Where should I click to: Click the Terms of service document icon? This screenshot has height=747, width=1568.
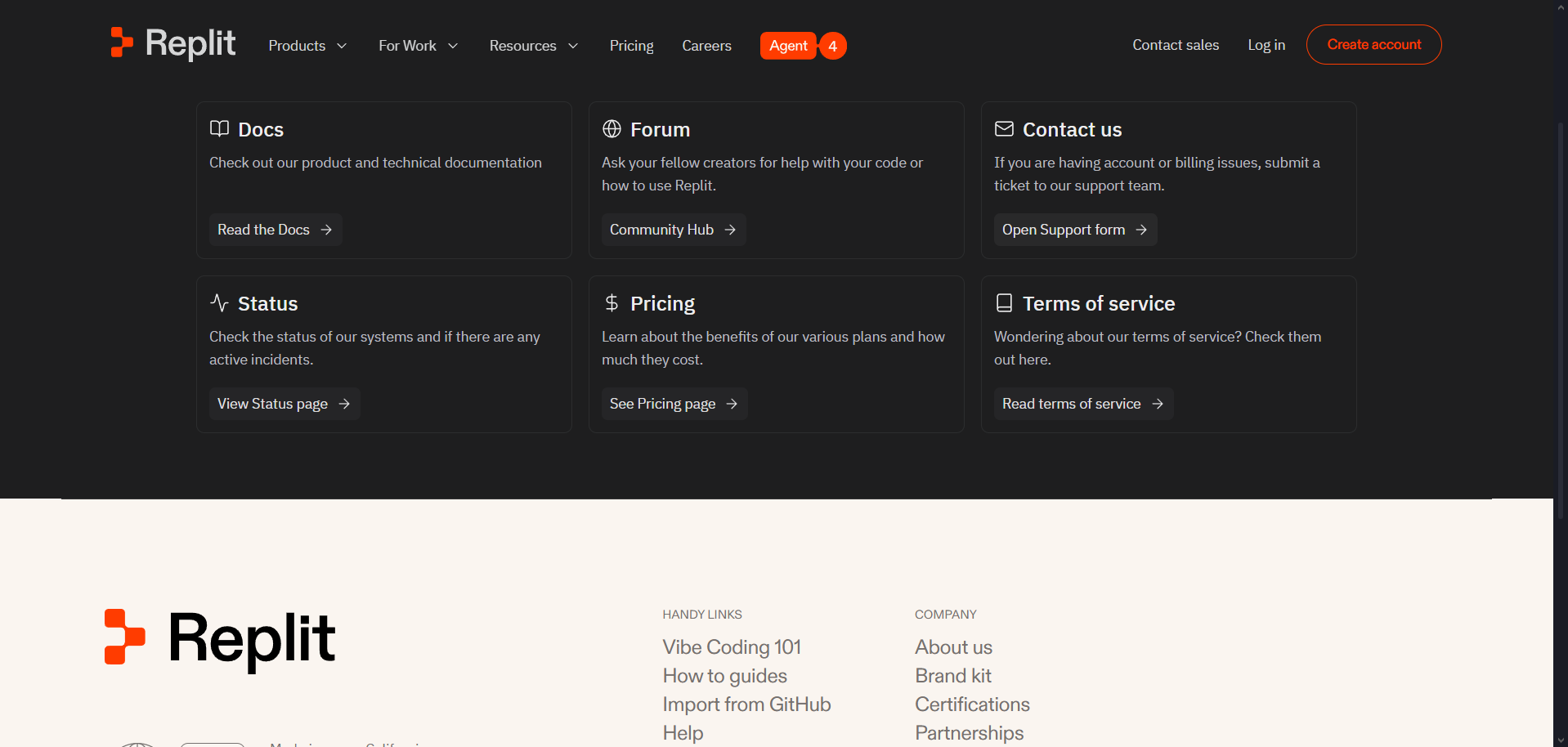1004,303
